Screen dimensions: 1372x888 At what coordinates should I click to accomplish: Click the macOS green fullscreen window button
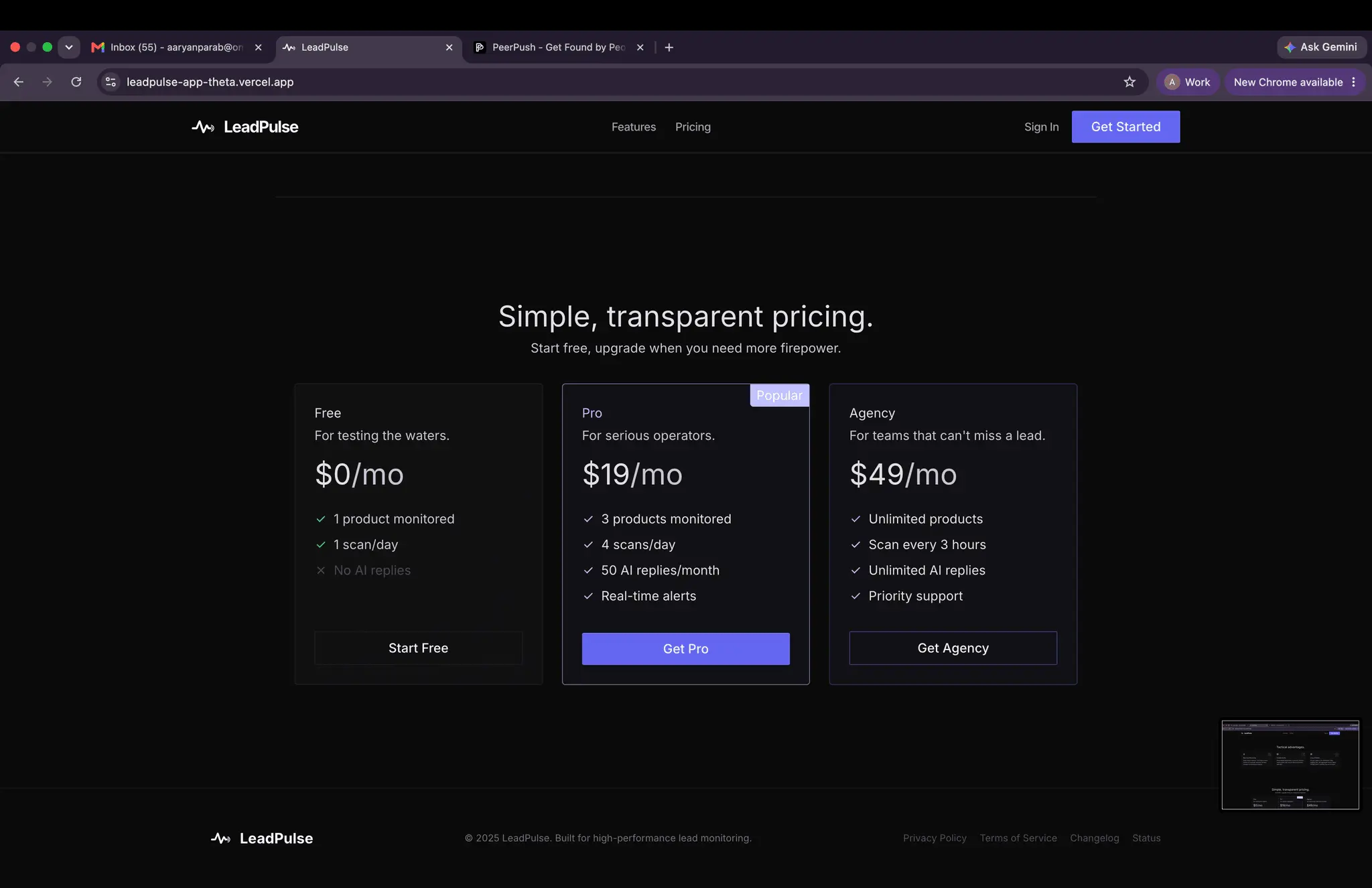47,47
